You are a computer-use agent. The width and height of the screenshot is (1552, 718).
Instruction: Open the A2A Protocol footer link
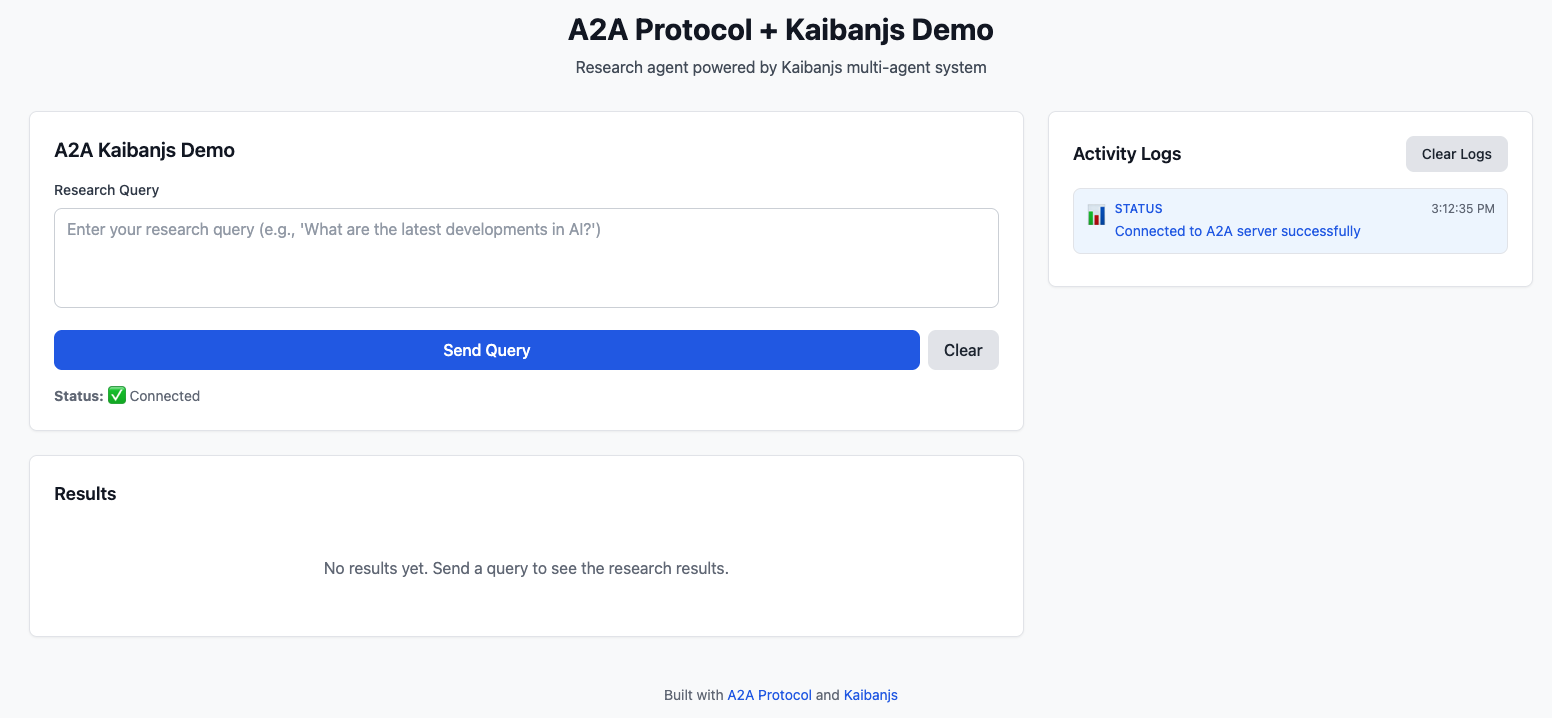pyautogui.click(x=769, y=695)
